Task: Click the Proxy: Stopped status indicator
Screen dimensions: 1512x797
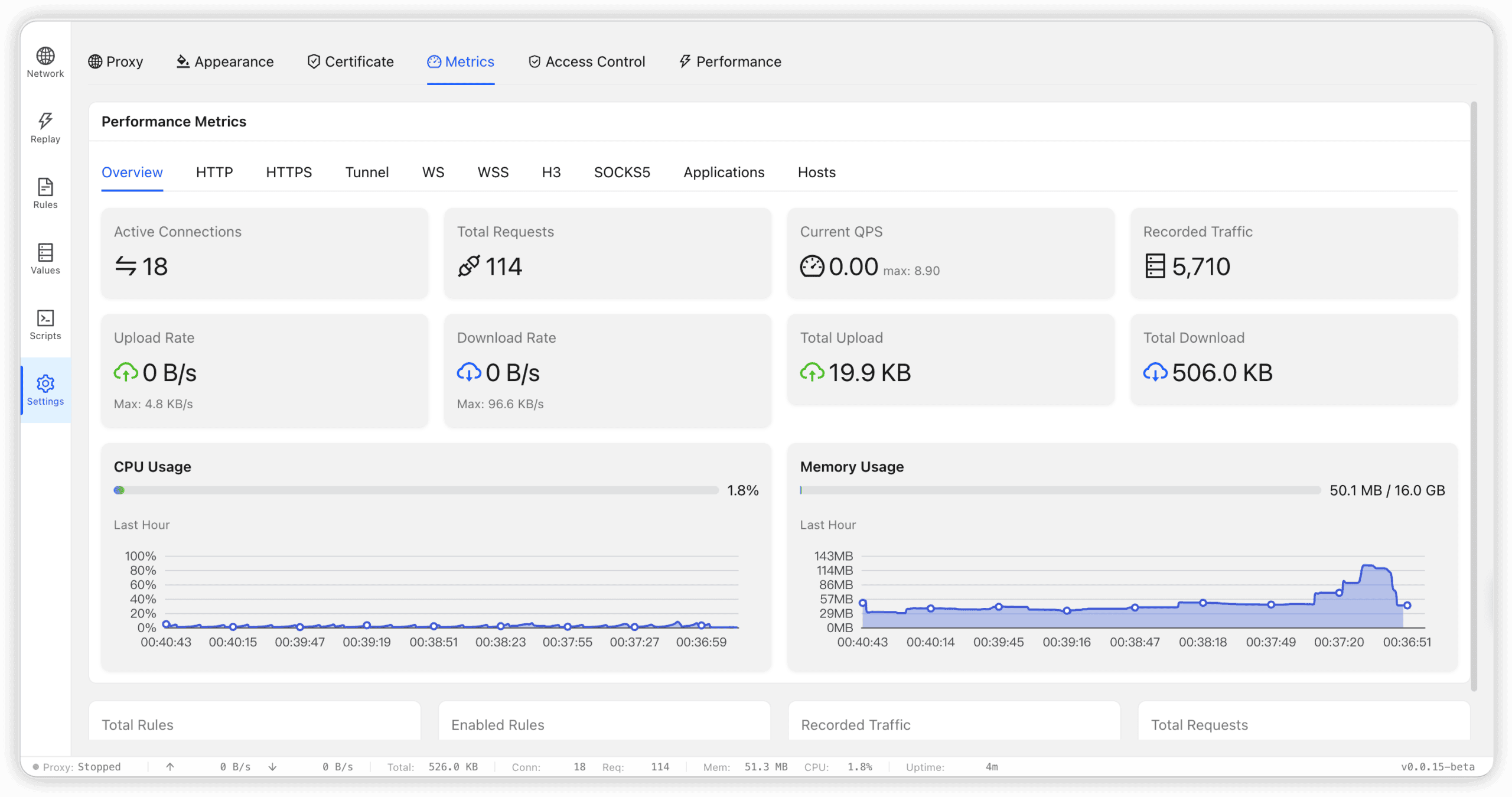Action: (x=77, y=767)
